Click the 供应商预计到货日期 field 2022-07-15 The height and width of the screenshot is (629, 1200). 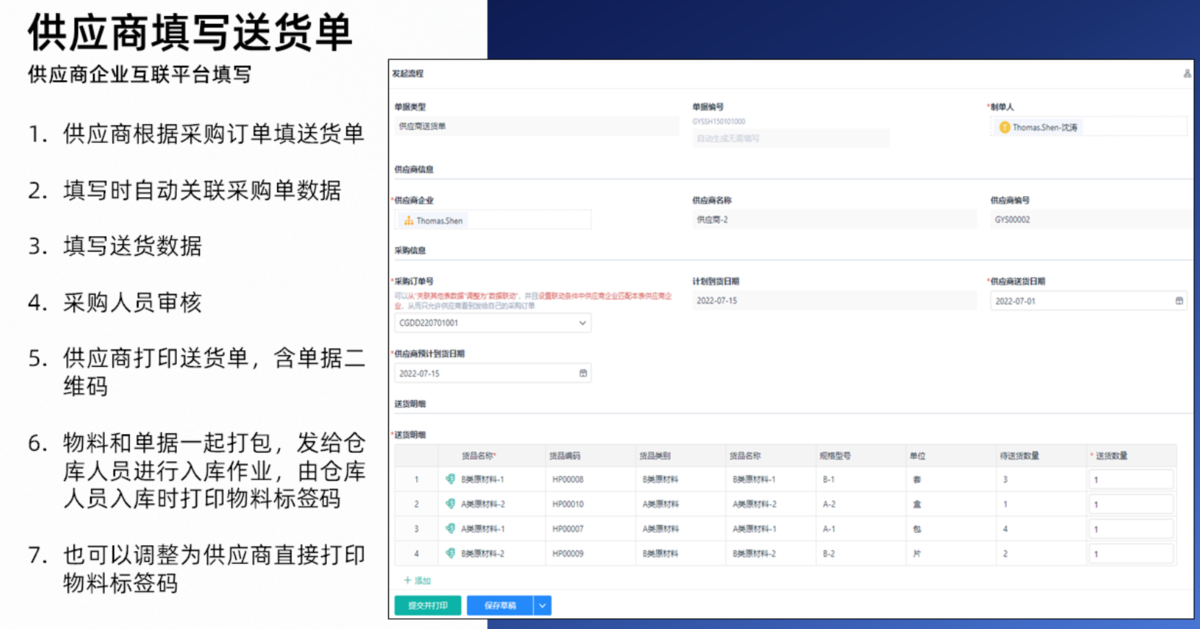coord(493,373)
